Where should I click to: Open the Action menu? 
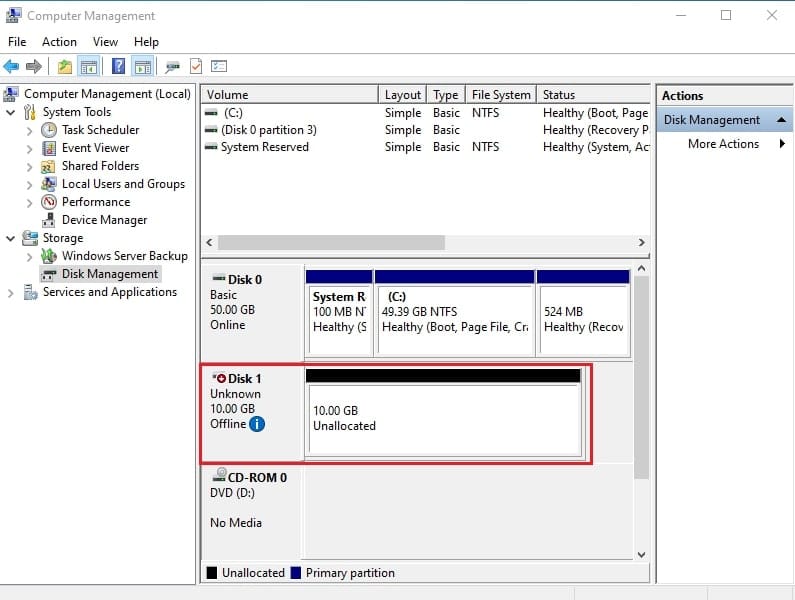point(59,42)
